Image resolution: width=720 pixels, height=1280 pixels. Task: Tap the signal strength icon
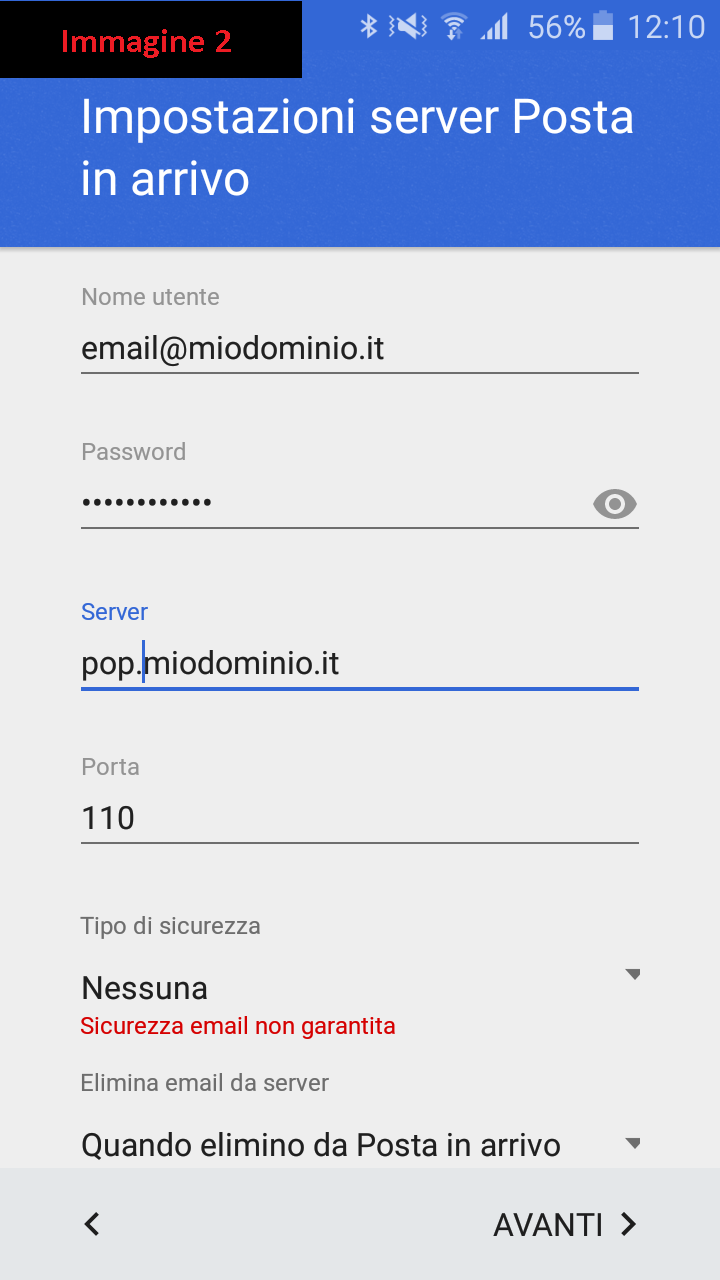(494, 27)
